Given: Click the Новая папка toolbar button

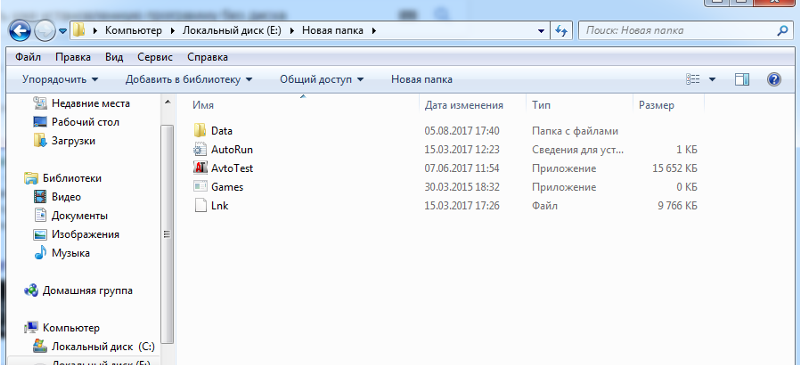Looking at the screenshot, I should [x=421, y=80].
